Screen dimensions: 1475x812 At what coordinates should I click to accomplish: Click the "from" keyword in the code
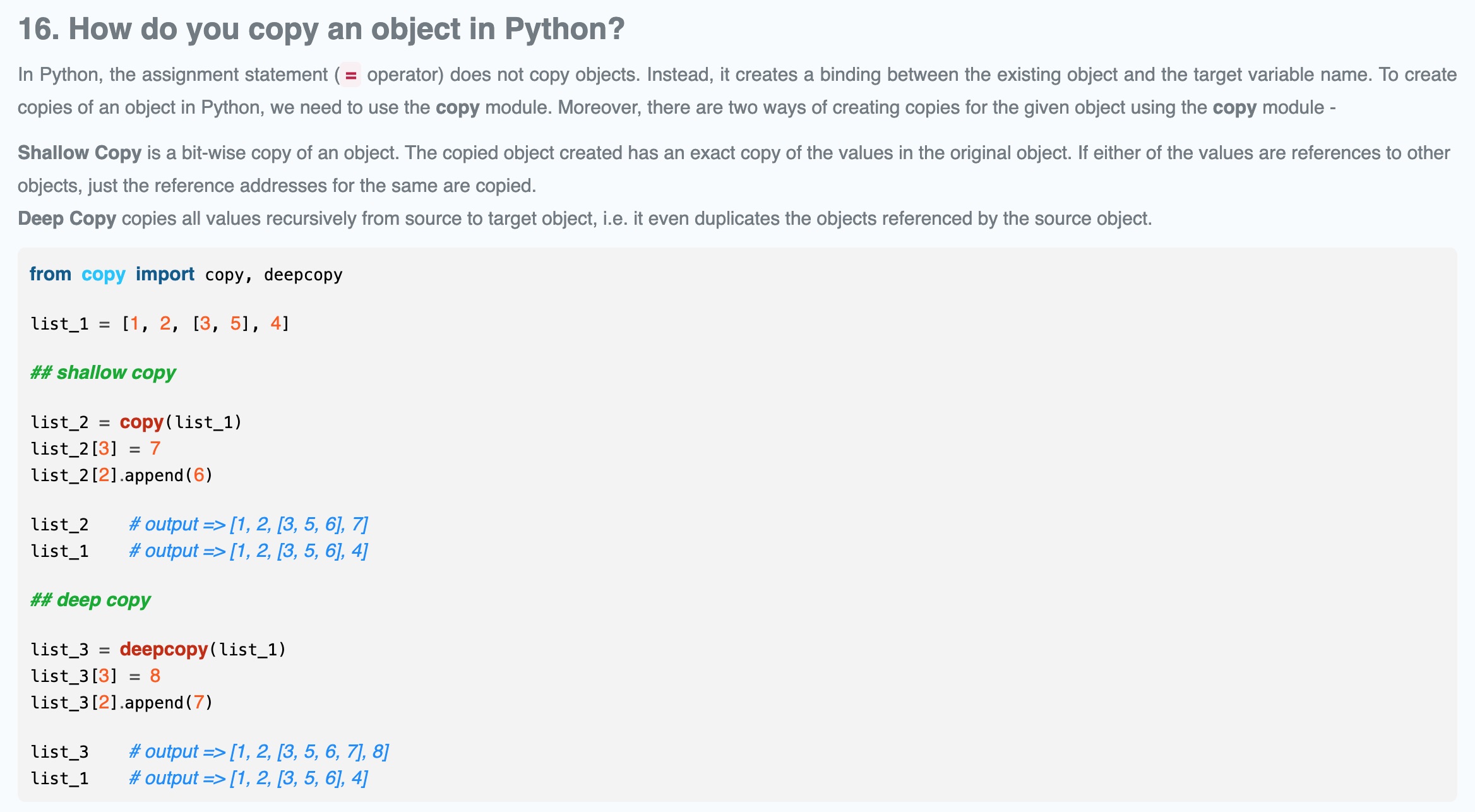[51, 274]
